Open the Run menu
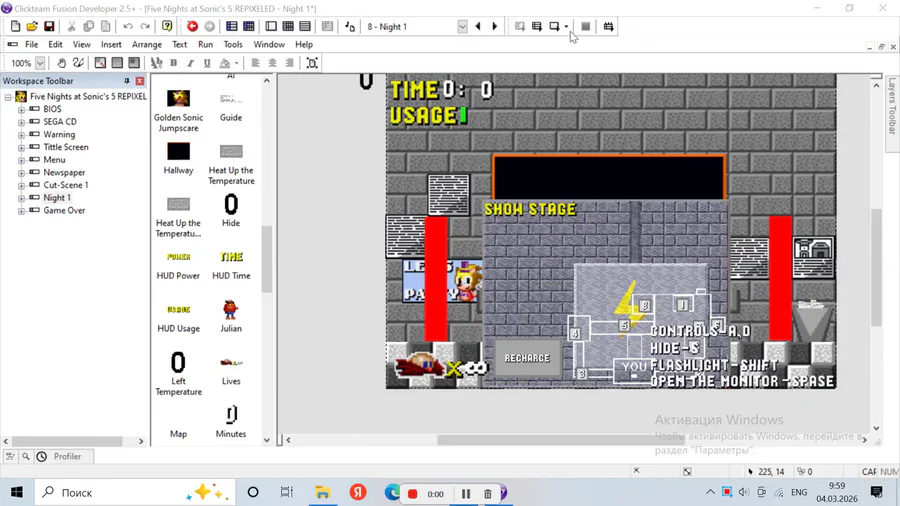Viewport: 900px width, 506px height. pos(205,44)
